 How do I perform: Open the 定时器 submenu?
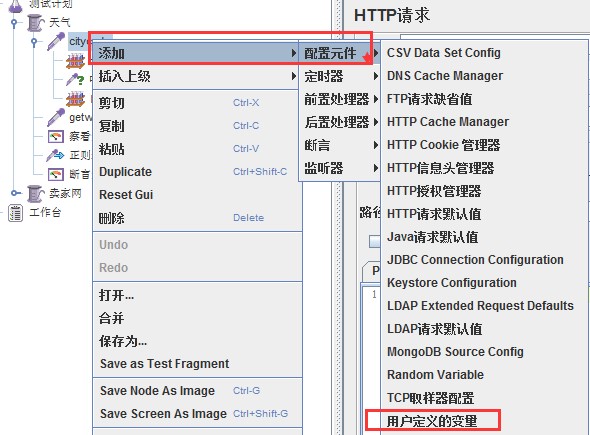pyautogui.click(x=340, y=76)
